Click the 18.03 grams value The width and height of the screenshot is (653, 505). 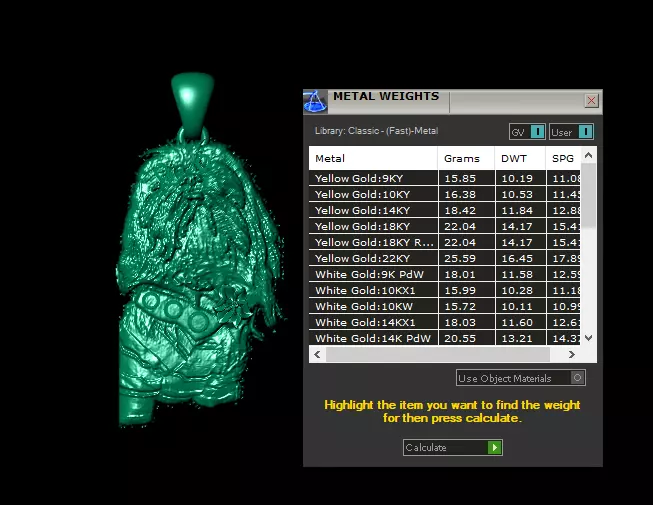460,323
